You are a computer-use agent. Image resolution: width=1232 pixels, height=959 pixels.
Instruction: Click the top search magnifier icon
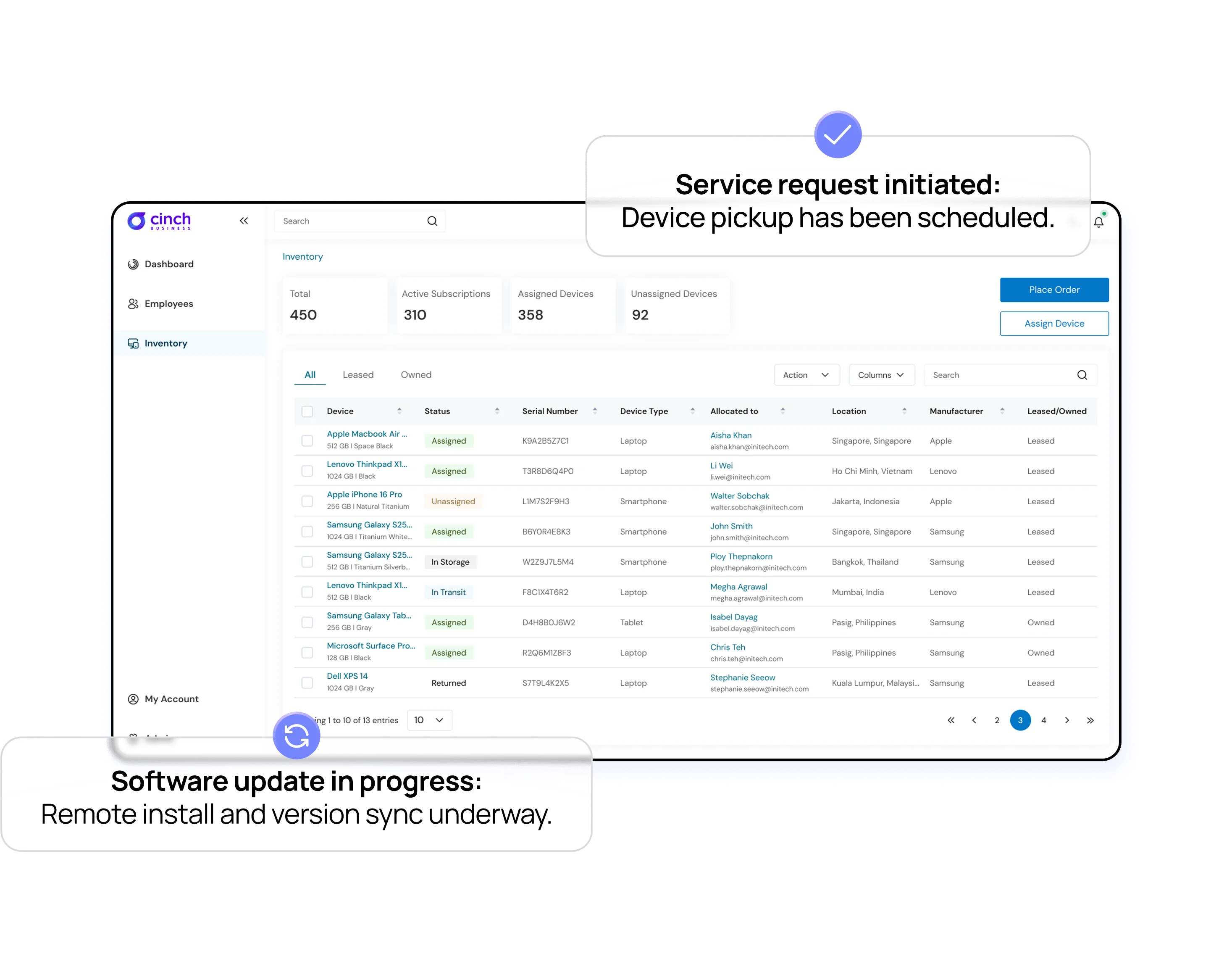click(x=432, y=221)
